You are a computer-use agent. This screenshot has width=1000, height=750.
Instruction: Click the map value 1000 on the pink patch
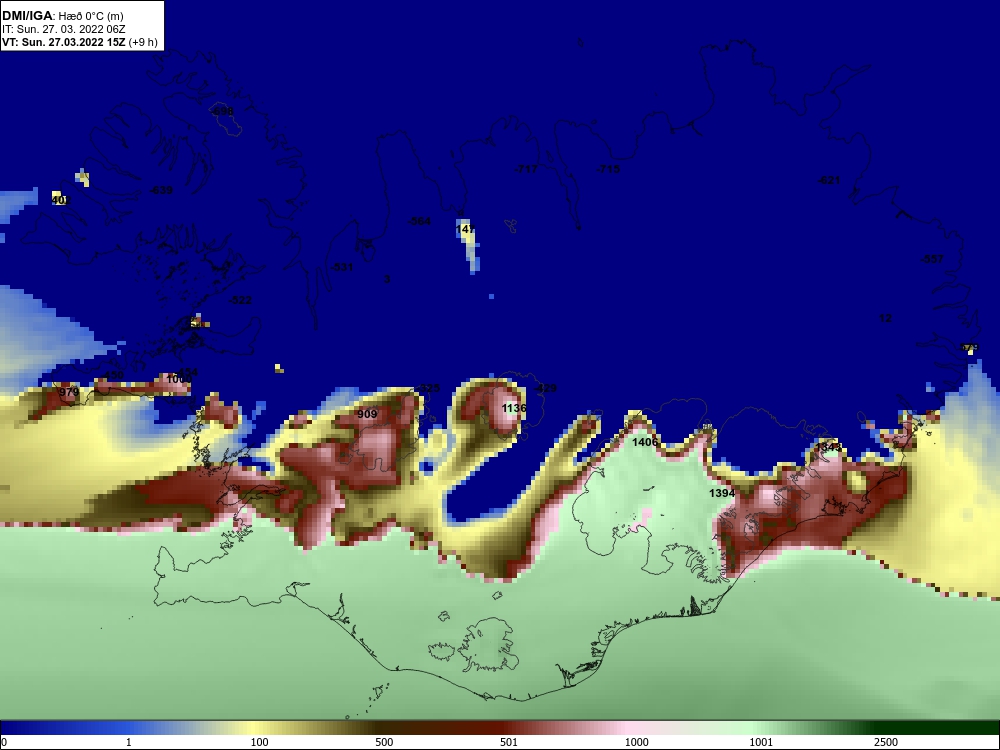179,379
